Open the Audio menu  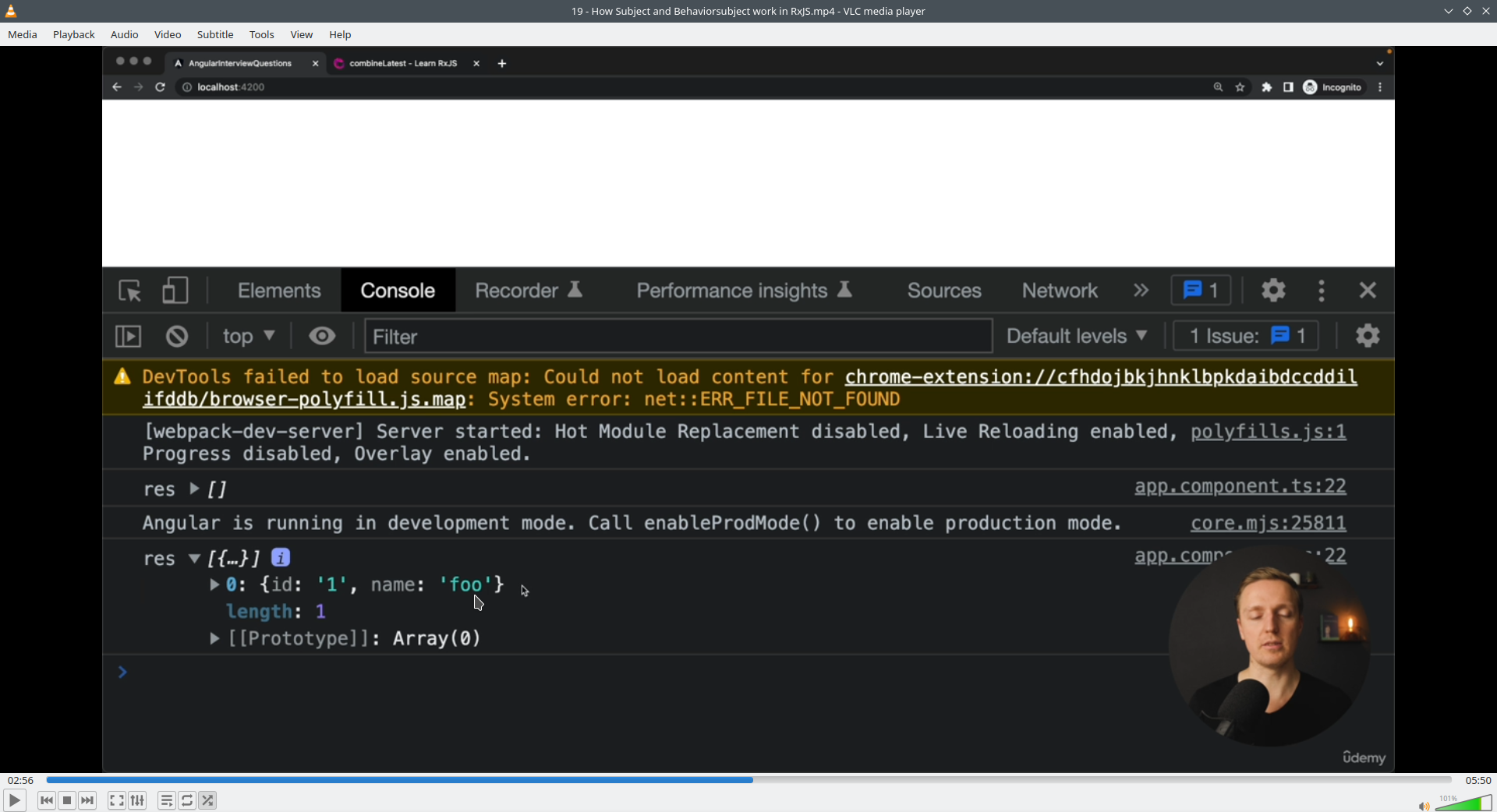tap(125, 34)
